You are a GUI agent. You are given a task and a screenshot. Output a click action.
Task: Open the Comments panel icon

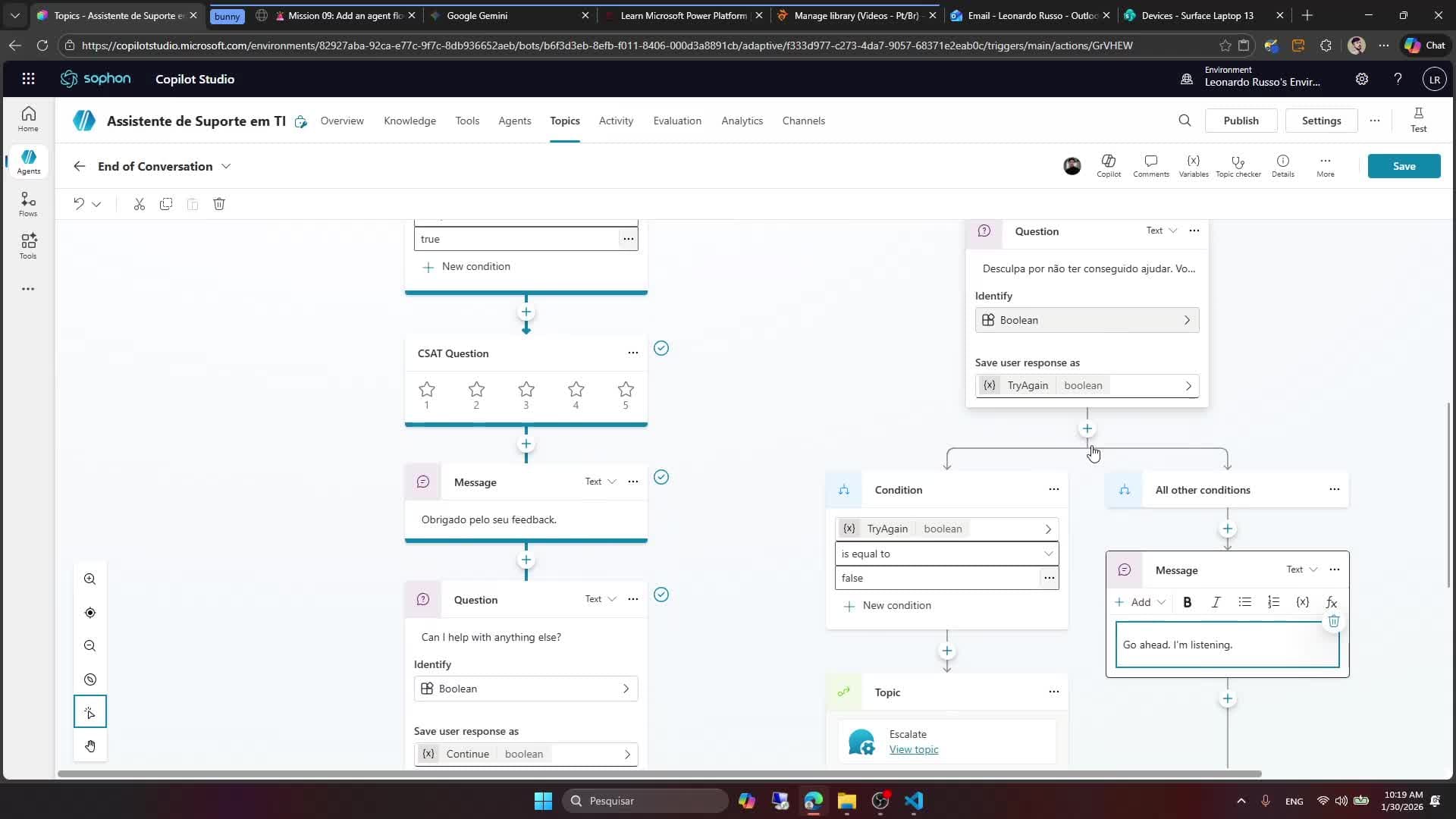(1150, 163)
